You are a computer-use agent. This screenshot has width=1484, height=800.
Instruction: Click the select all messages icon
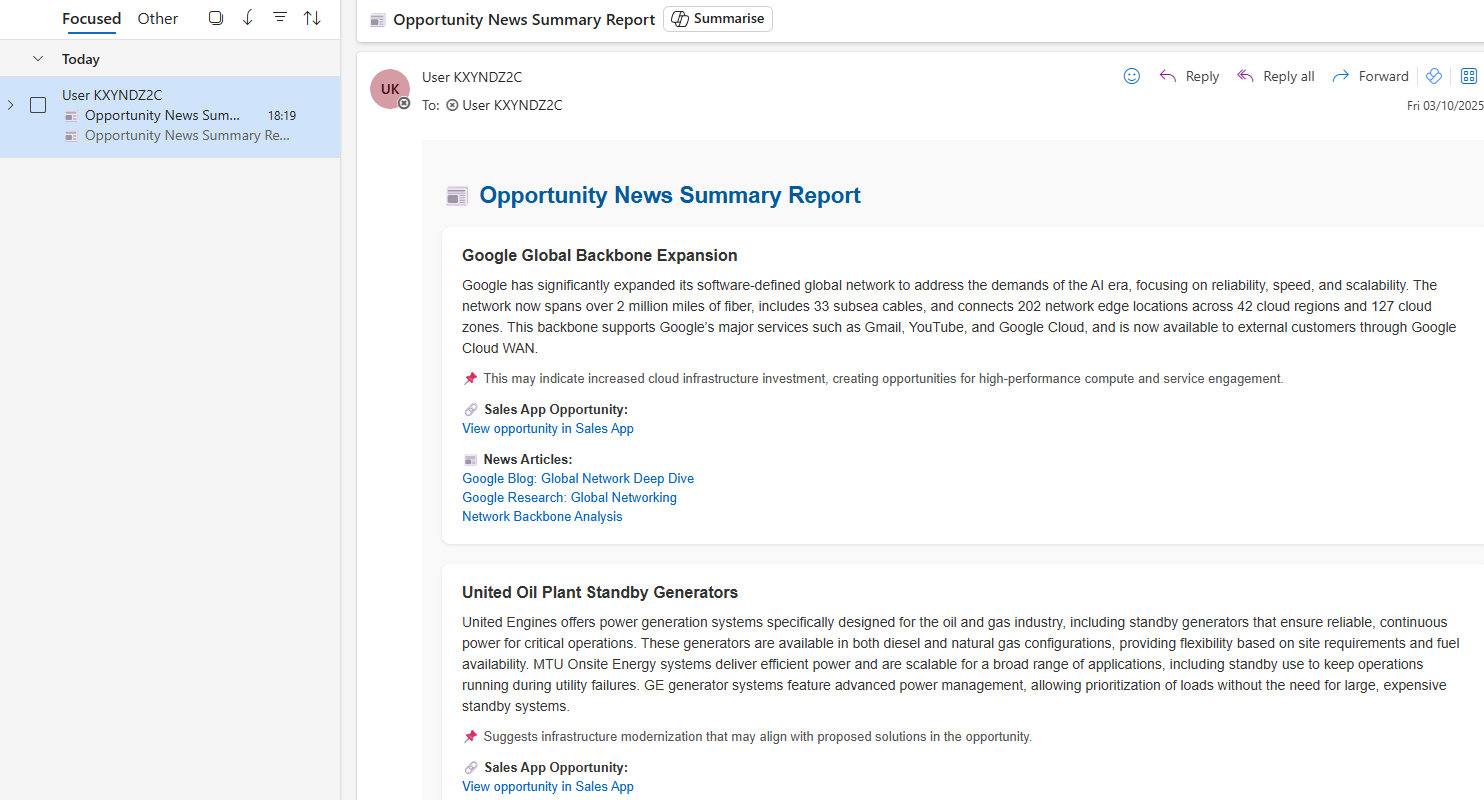coord(215,18)
